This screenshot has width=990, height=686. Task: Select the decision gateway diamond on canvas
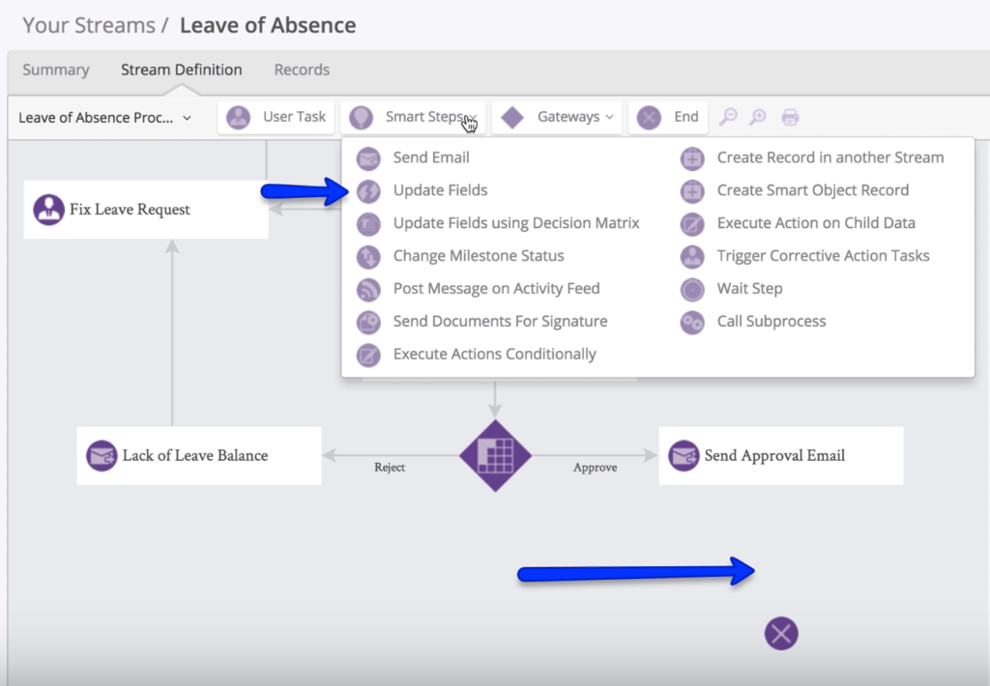point(495,455)
